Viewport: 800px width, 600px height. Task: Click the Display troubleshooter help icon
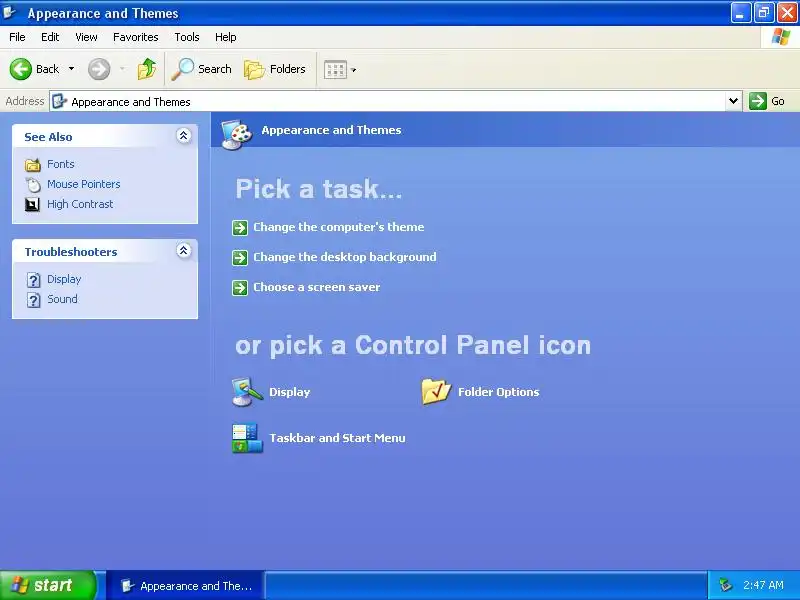pyautogui.click(x=33, y=280)
